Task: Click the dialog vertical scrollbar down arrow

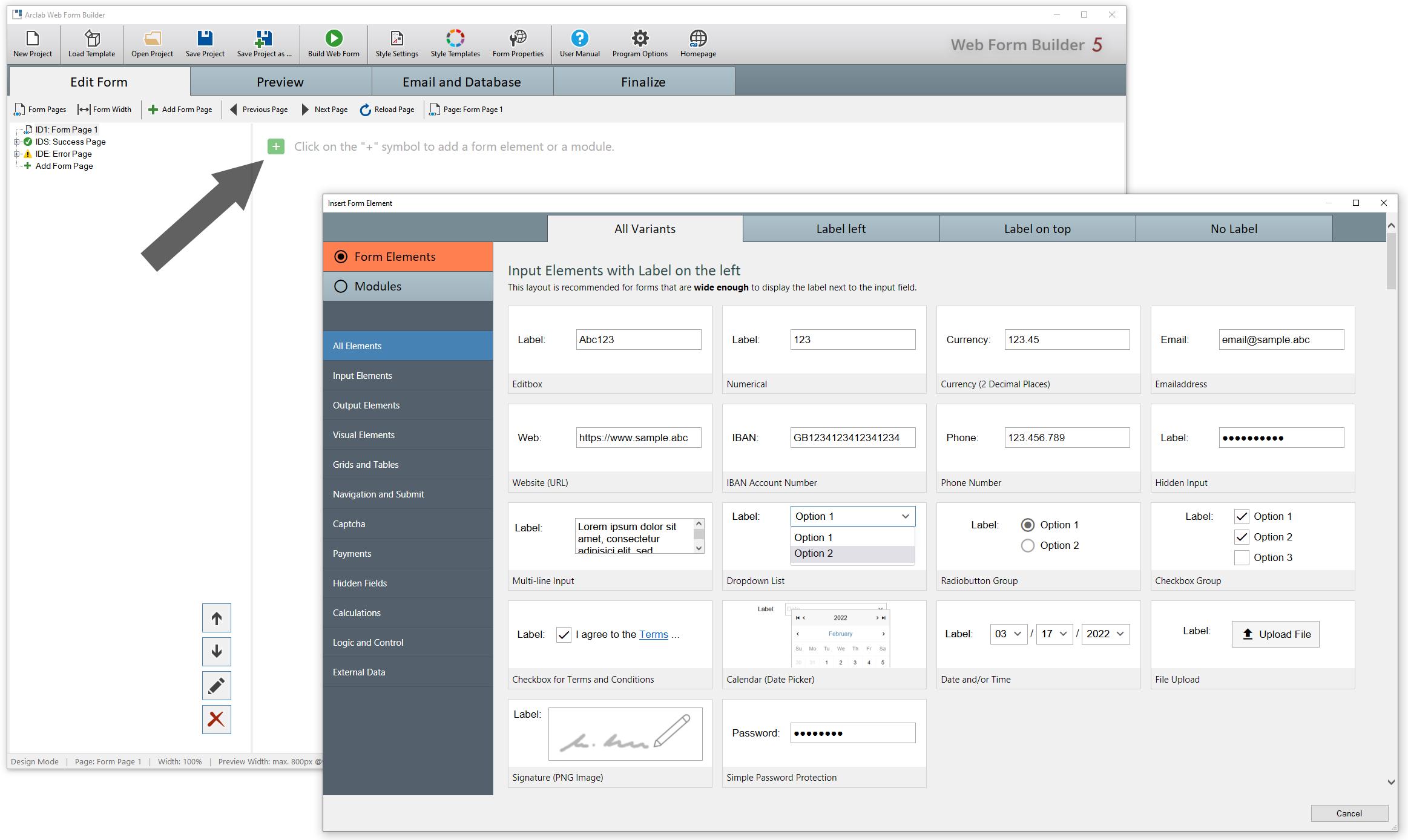Action: coord(1391,782)
